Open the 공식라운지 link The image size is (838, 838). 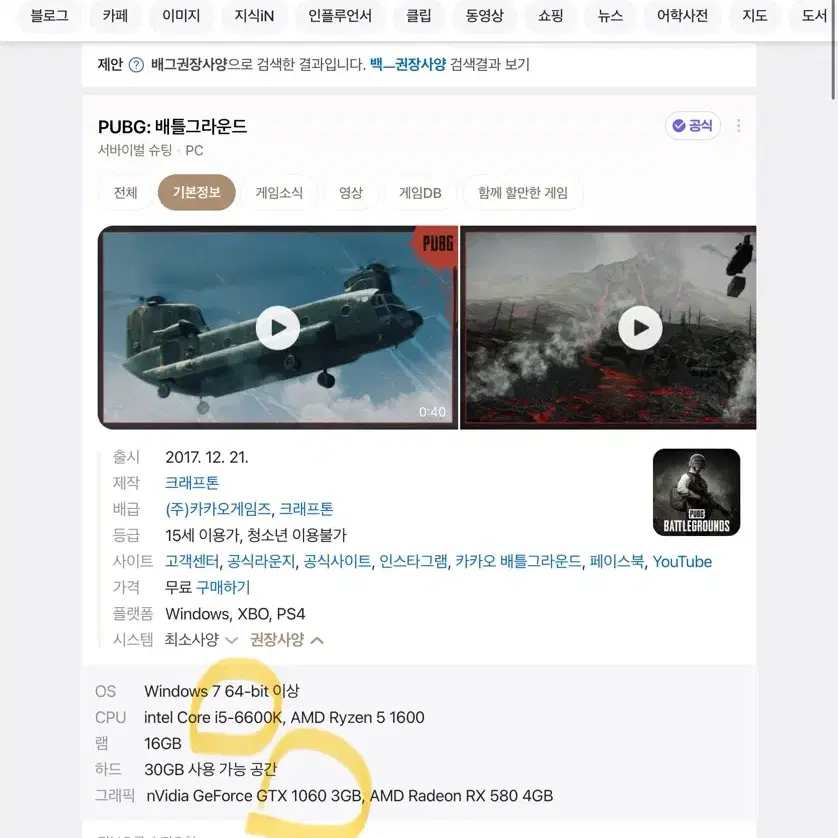coord(261,562)
